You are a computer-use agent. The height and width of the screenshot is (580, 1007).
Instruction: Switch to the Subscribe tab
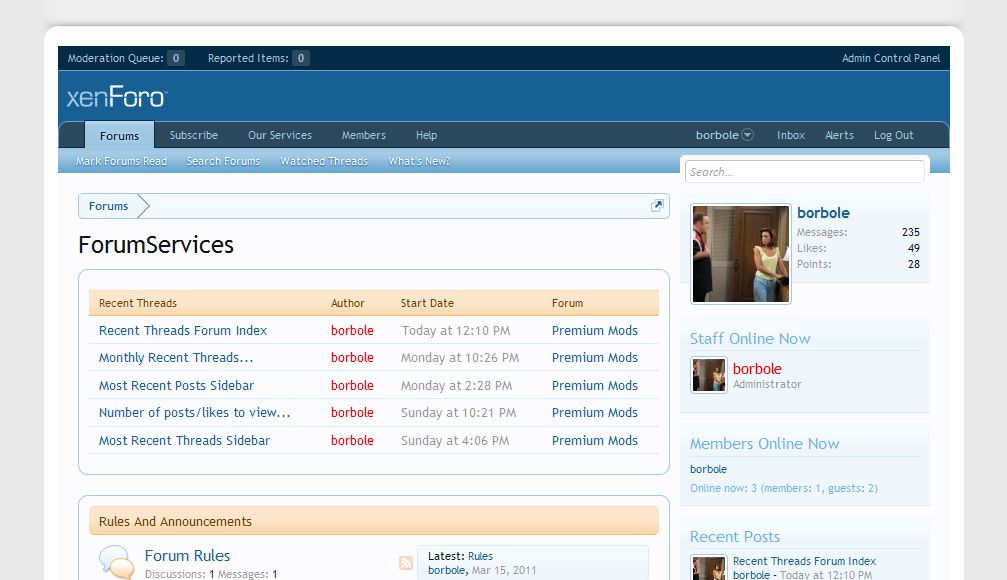tap(193, 135)
